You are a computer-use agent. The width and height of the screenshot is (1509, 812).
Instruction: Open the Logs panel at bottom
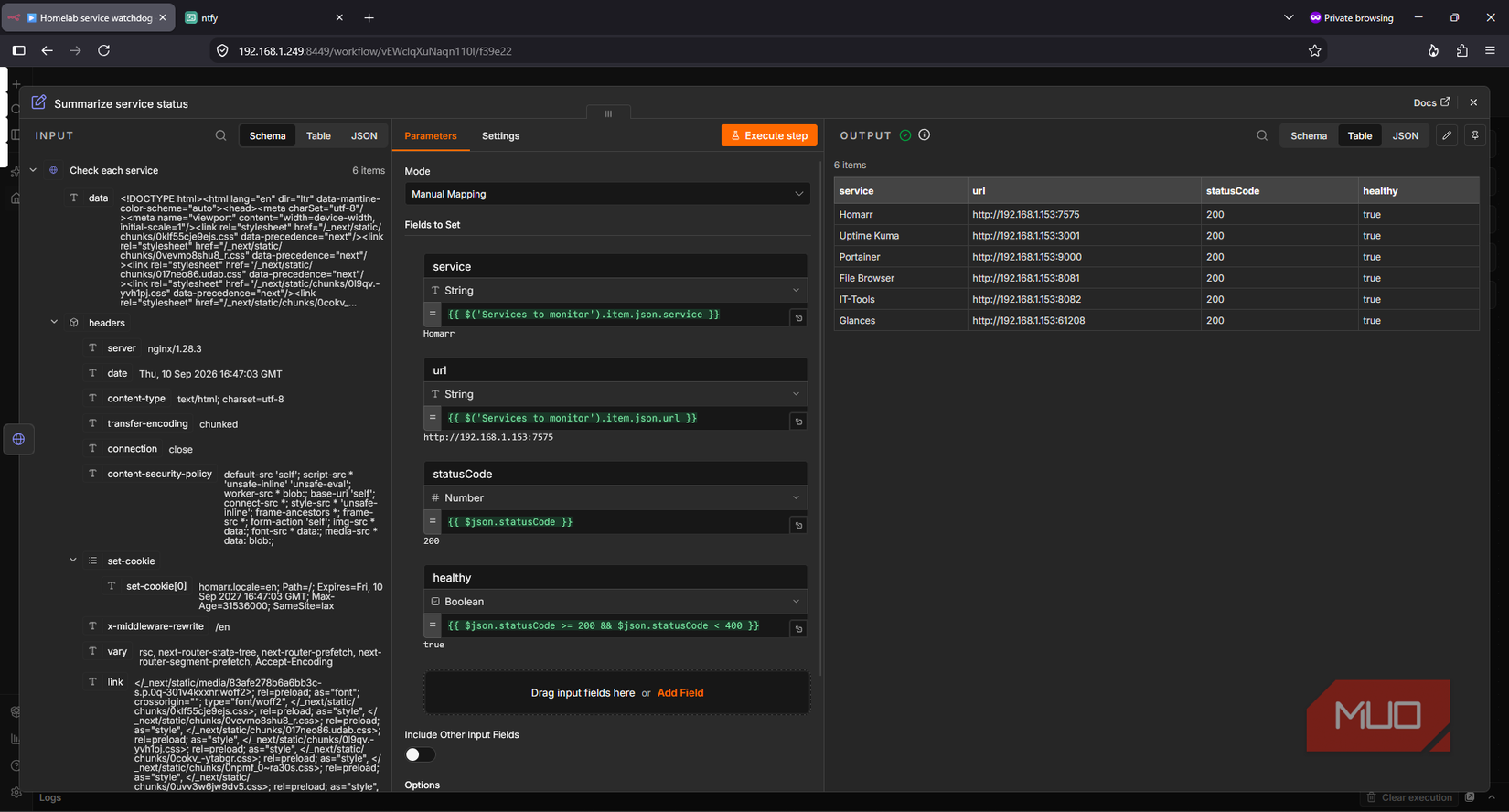pyautogui.click(x=50, y=797)
